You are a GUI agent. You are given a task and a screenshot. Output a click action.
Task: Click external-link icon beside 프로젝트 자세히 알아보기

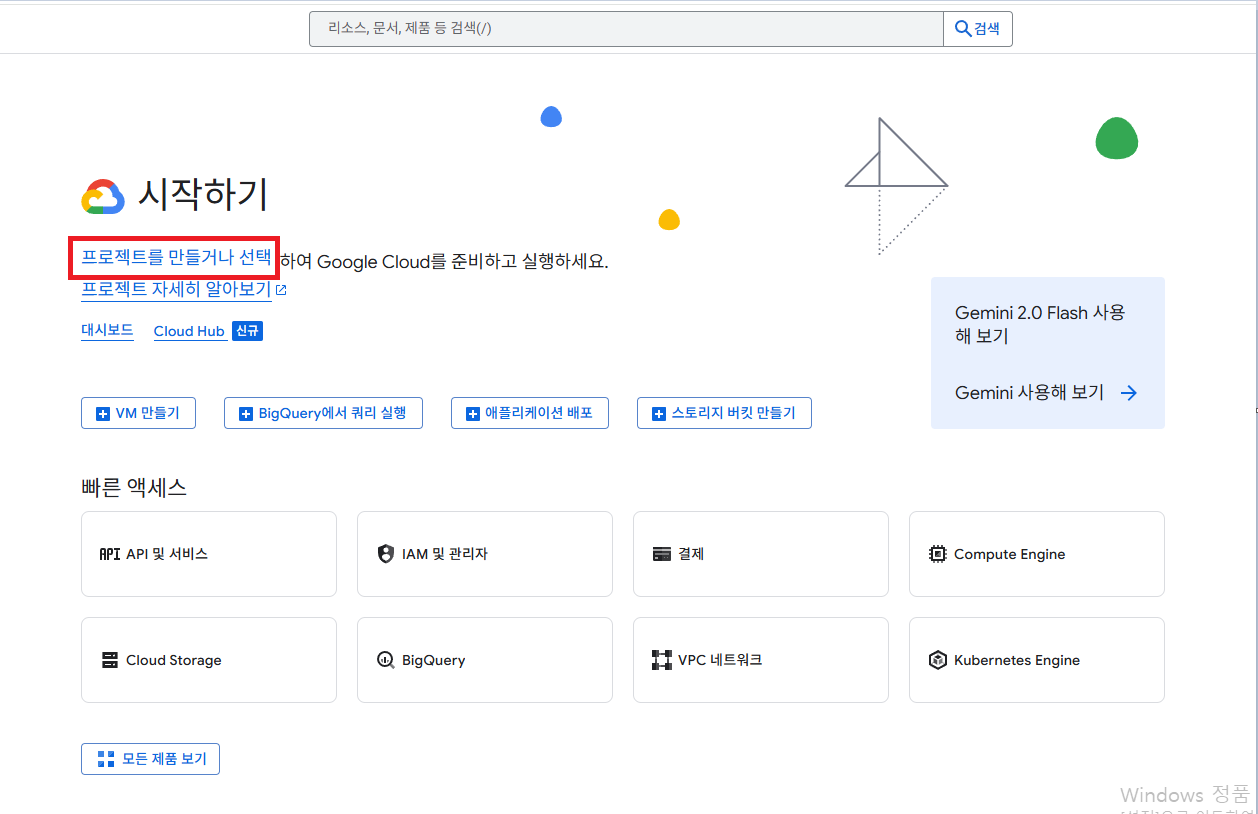click(x=281, y=290)
